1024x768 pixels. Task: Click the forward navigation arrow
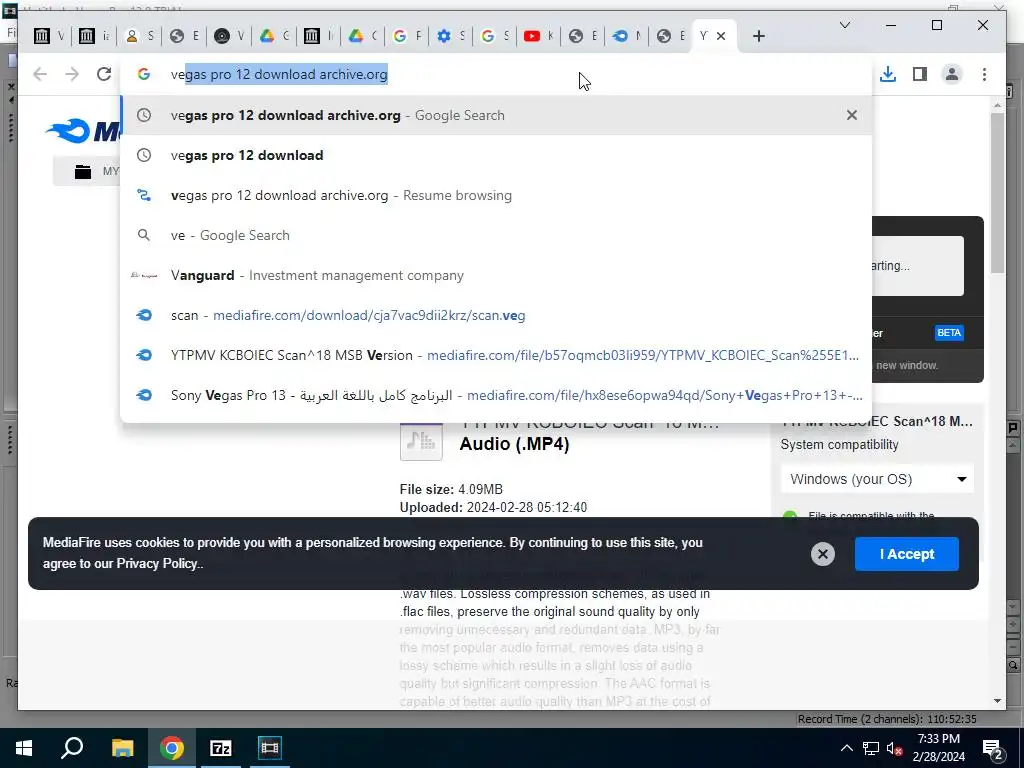click(72, 74)
